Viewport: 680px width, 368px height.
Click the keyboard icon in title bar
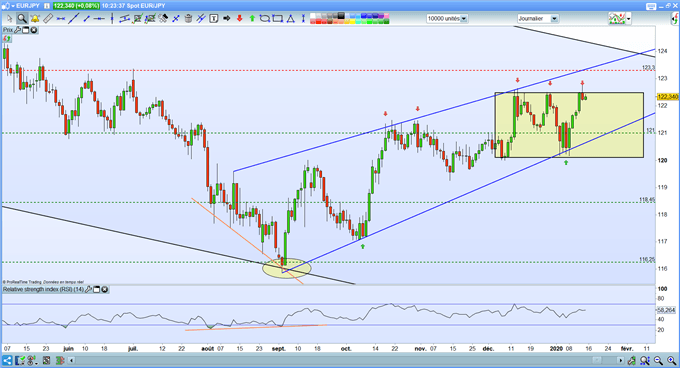point(651,6)
